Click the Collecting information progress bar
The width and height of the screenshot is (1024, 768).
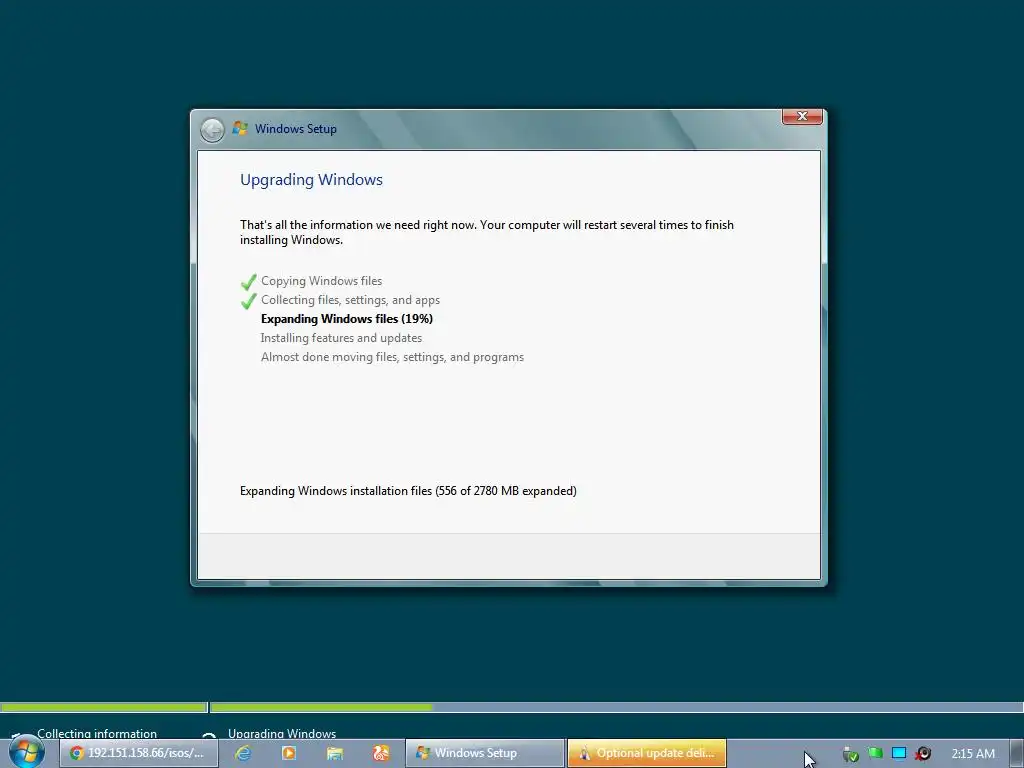(104, 707)
